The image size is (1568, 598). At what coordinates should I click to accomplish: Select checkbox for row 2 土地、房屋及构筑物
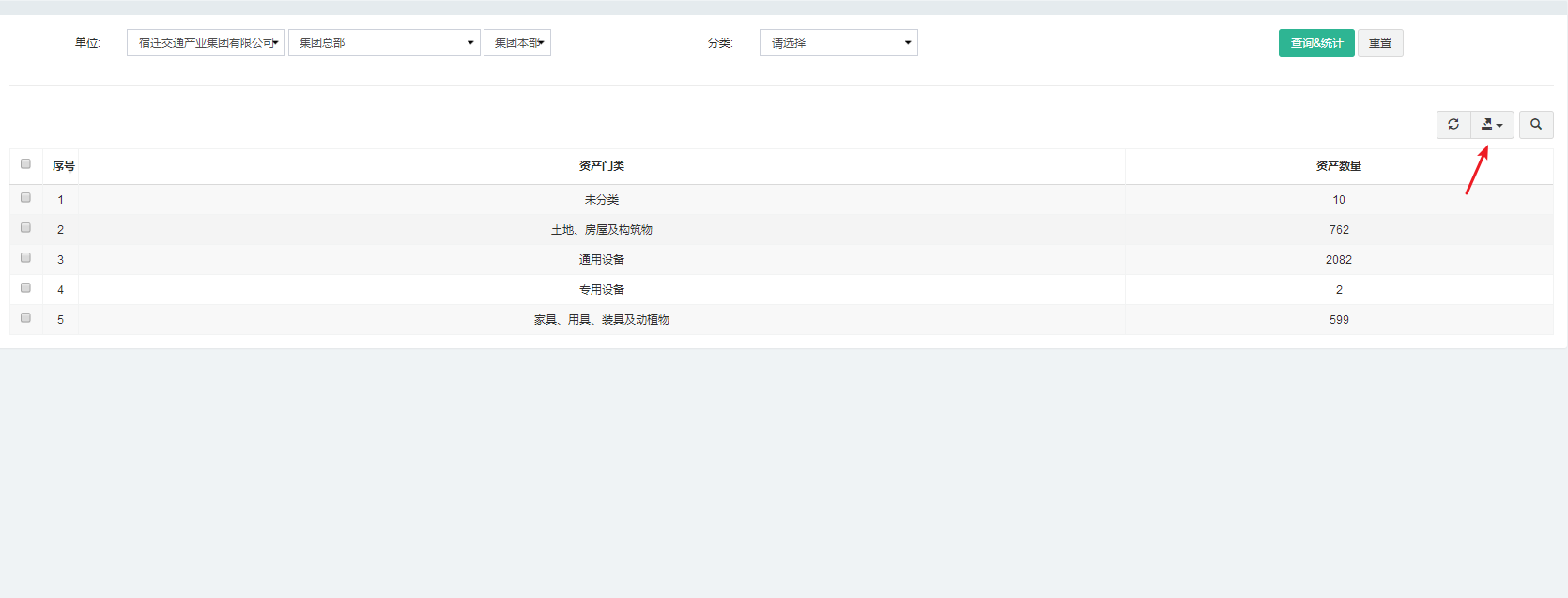click(25, 228)
